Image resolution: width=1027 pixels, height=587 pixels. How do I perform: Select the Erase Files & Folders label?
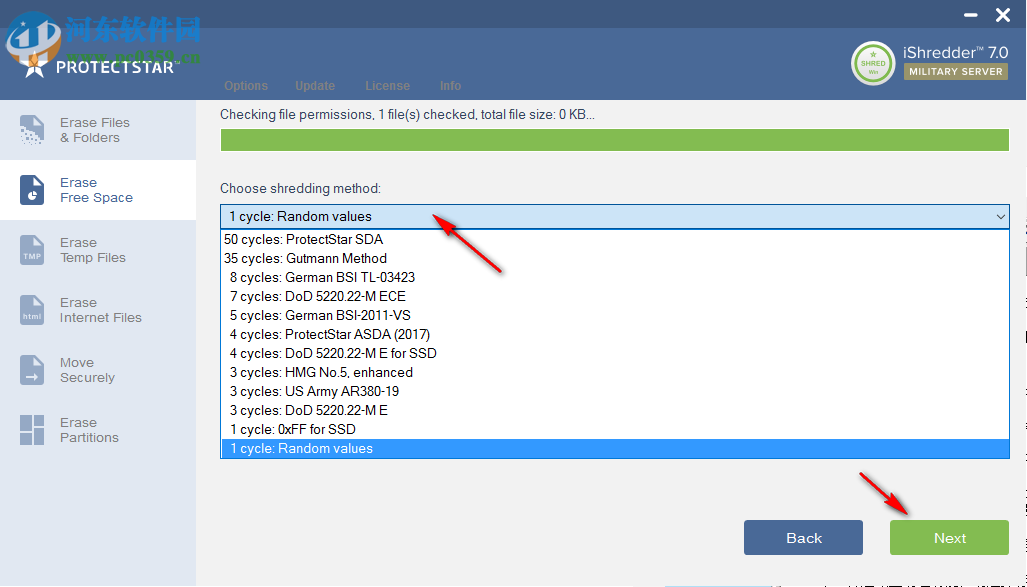coord(95,130)
